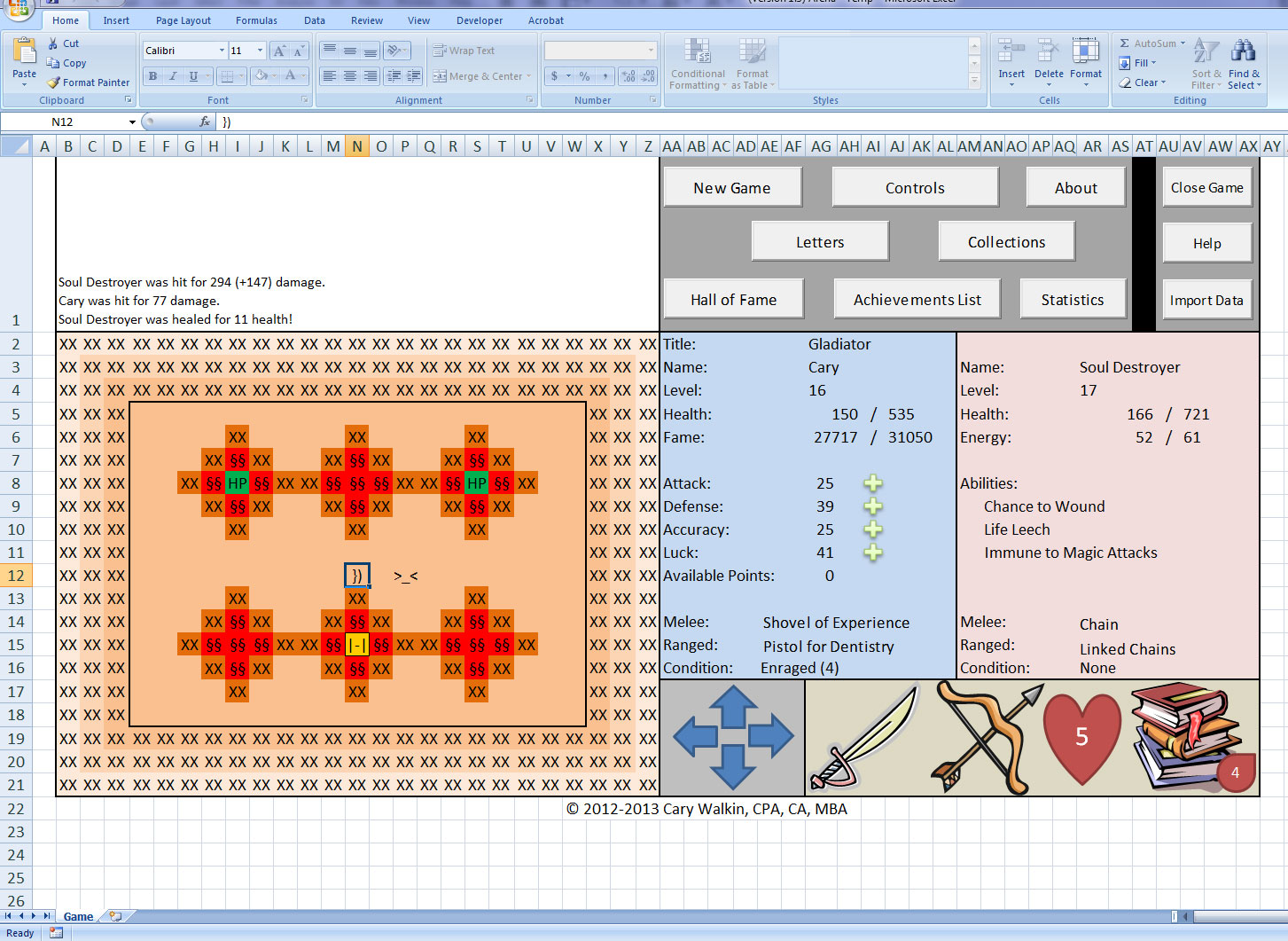This screenshot has height=941, width=1288.
Task: Click the red heart potion icon
Action: click(x=1081, y=738)
